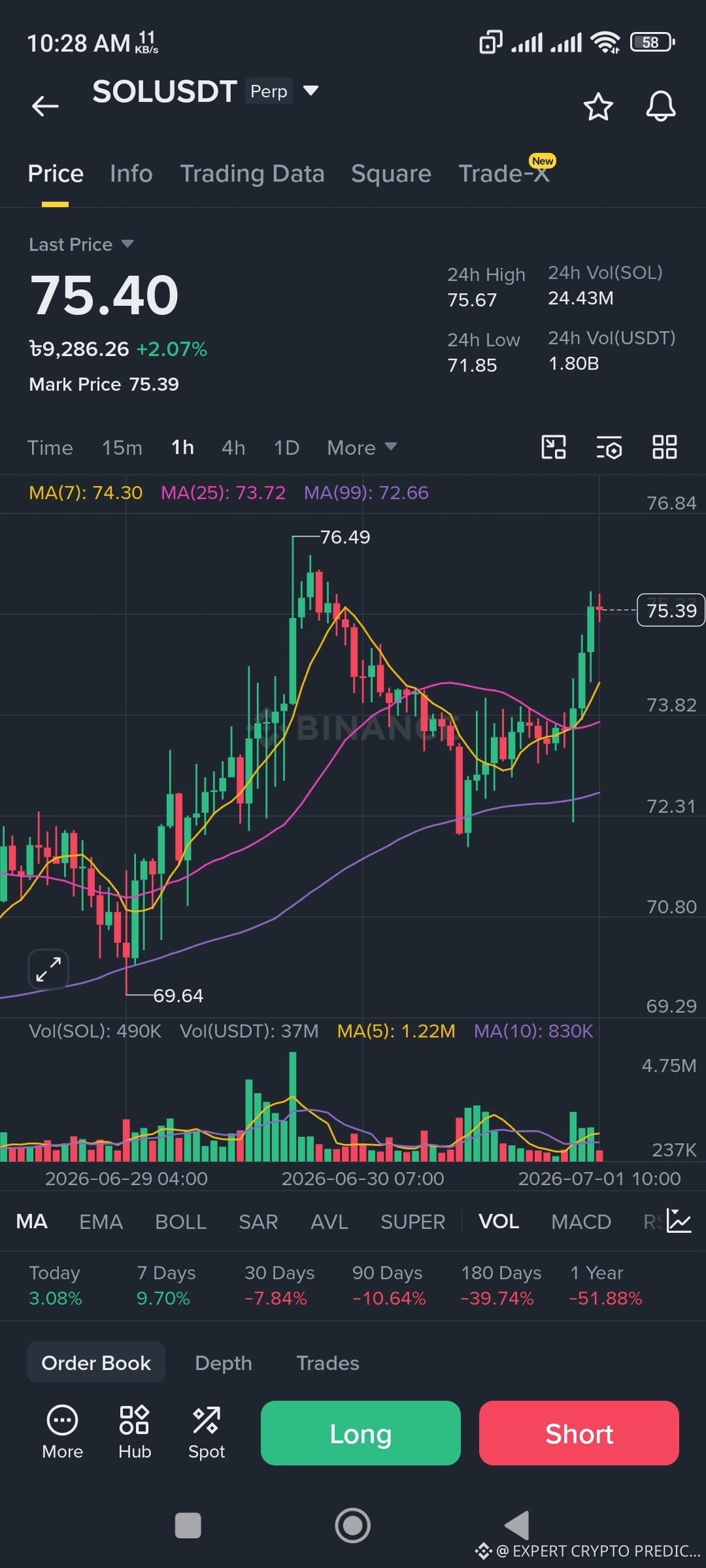Viewport: 706px width, 1568px height.
Task: Tap the MA(99): 72.66 legend
Action: [366, 493]
